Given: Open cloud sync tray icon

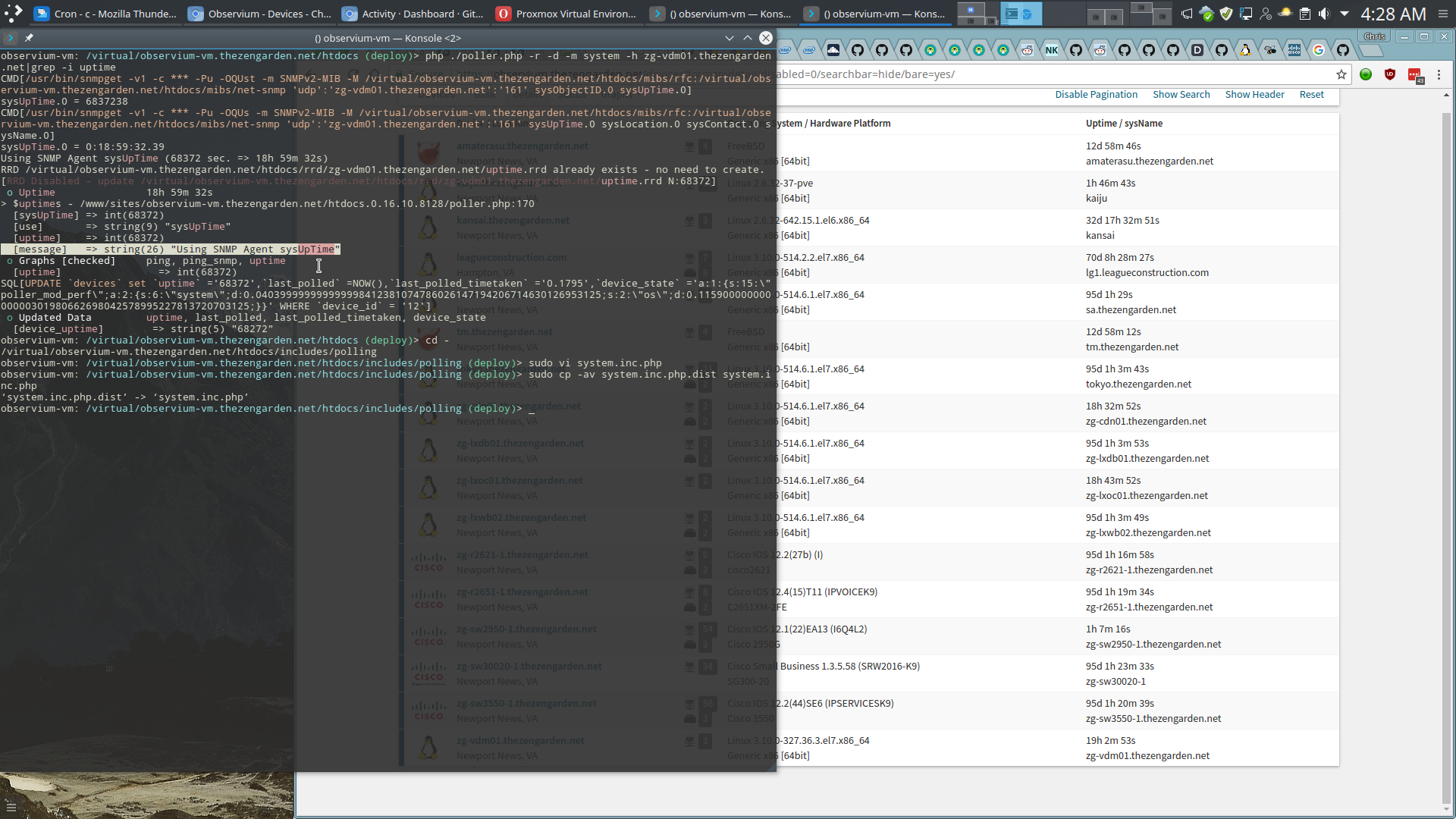Looking at the screenshot, I should (1207, 14).
